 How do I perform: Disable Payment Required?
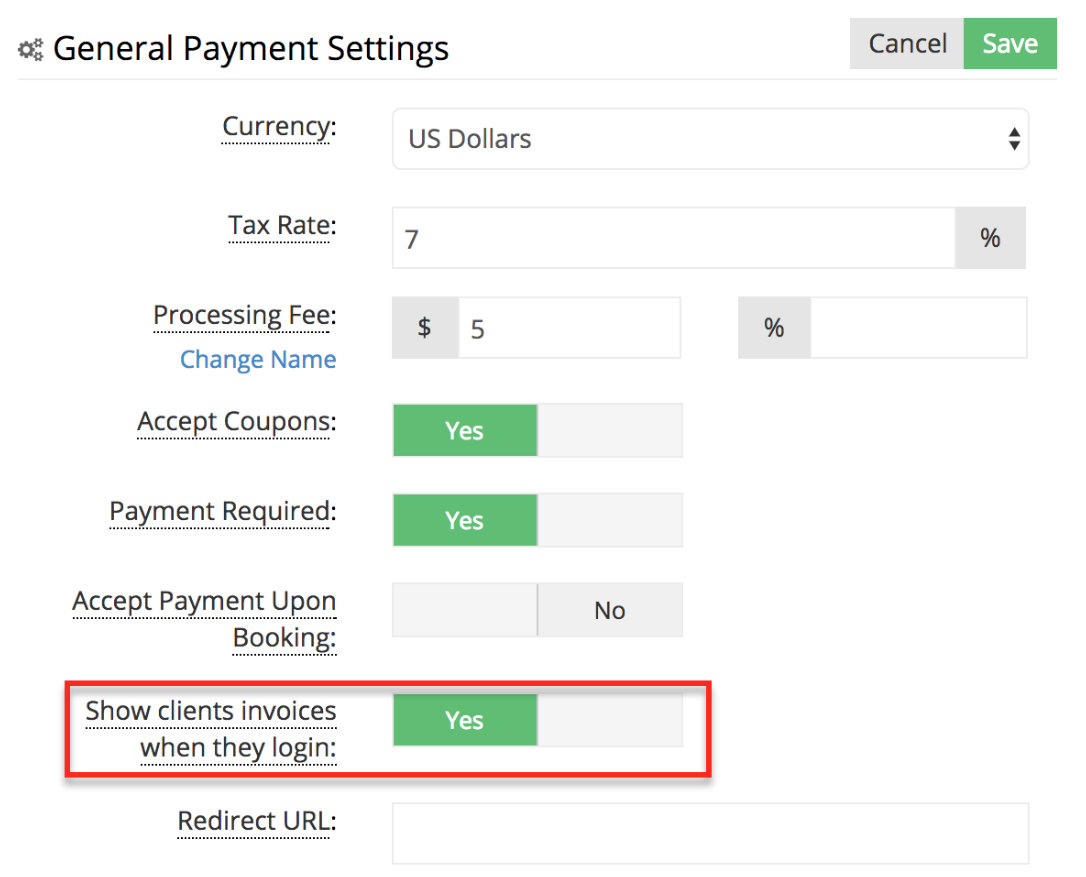click(x=609, y=520)
